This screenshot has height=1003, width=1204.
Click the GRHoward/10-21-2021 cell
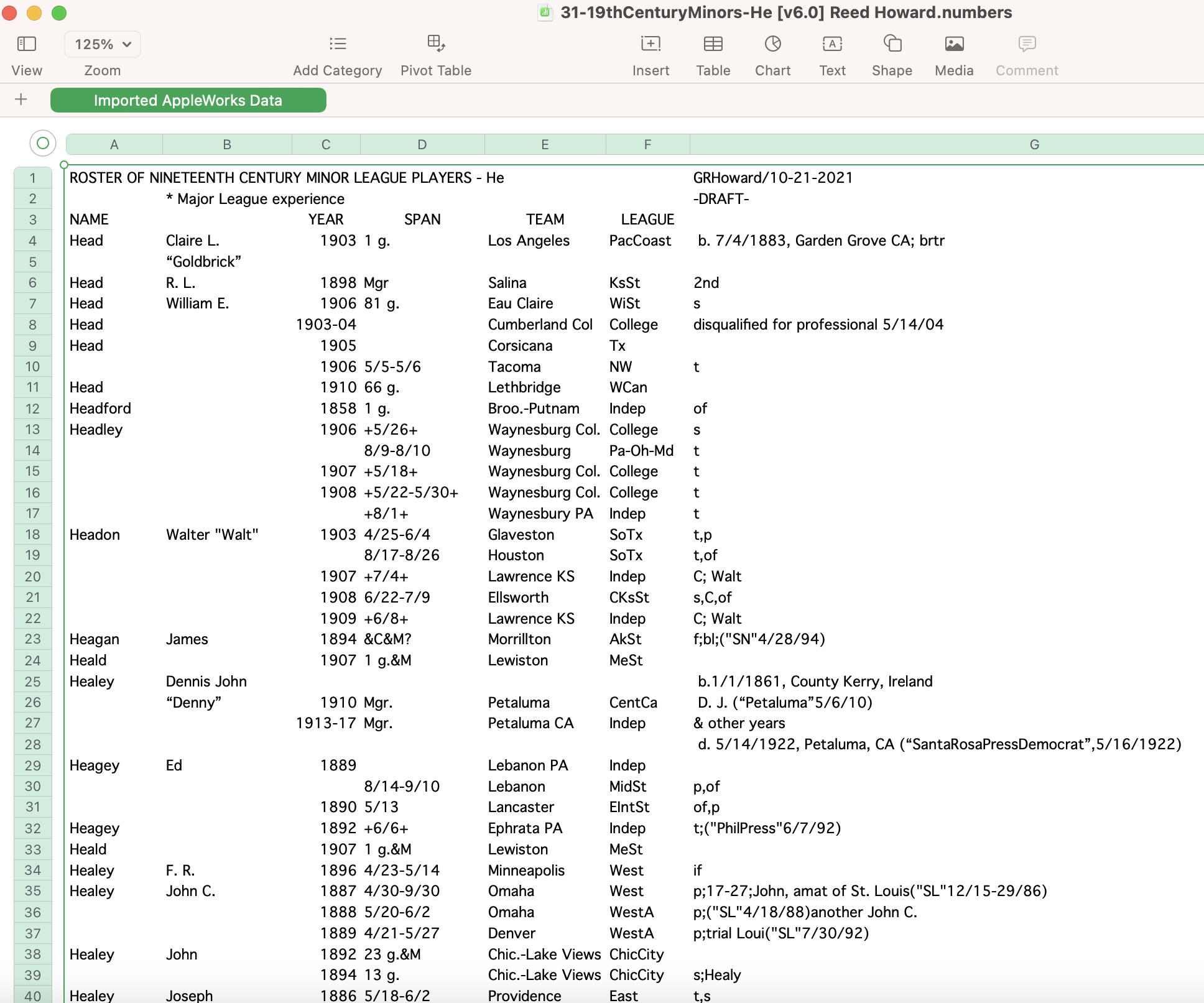[773, 178]
